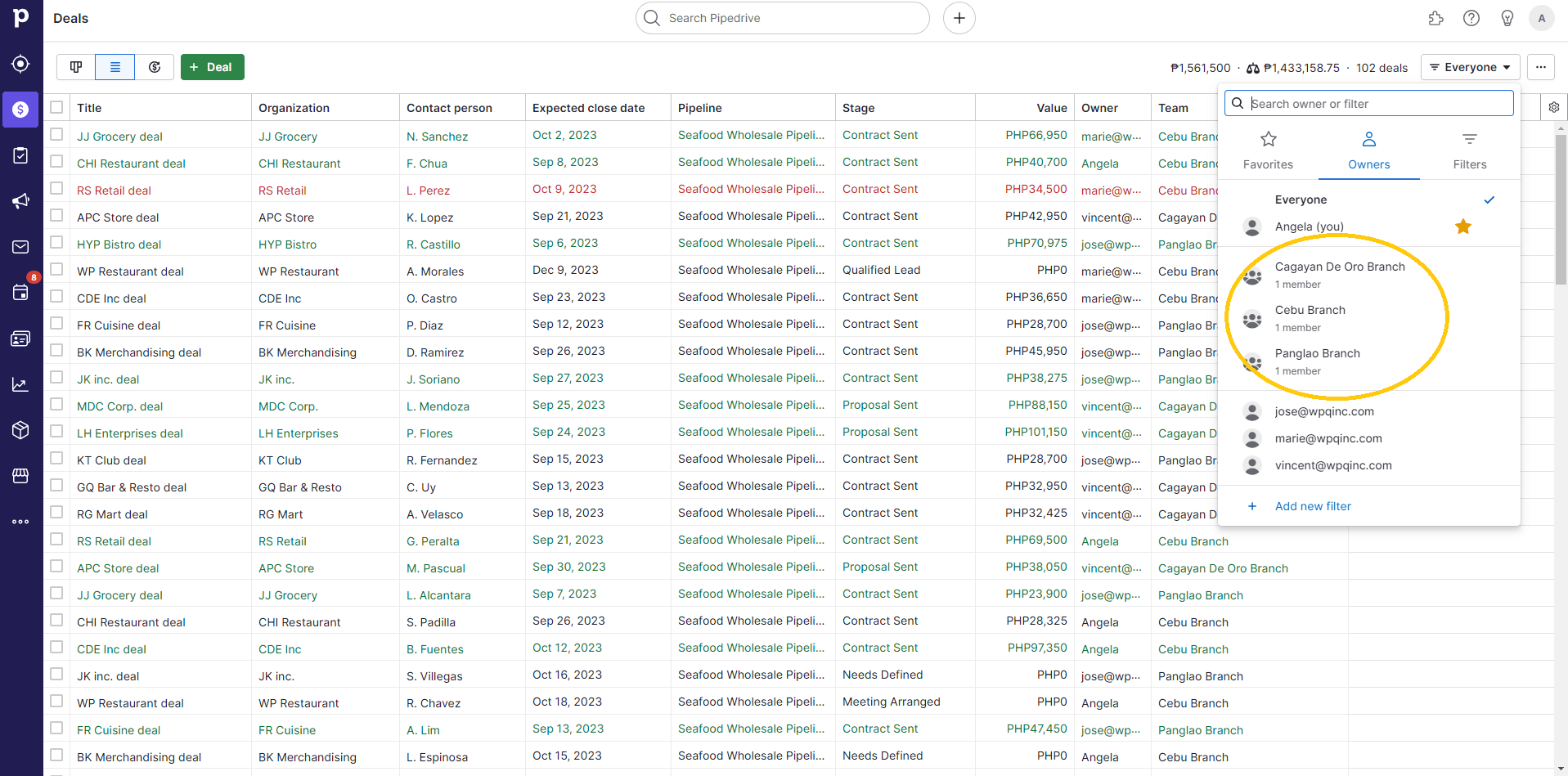Screen dimensions: 1568x776
Task: Open Projects clipboard icon in sidebar
Action: point(21,155)
